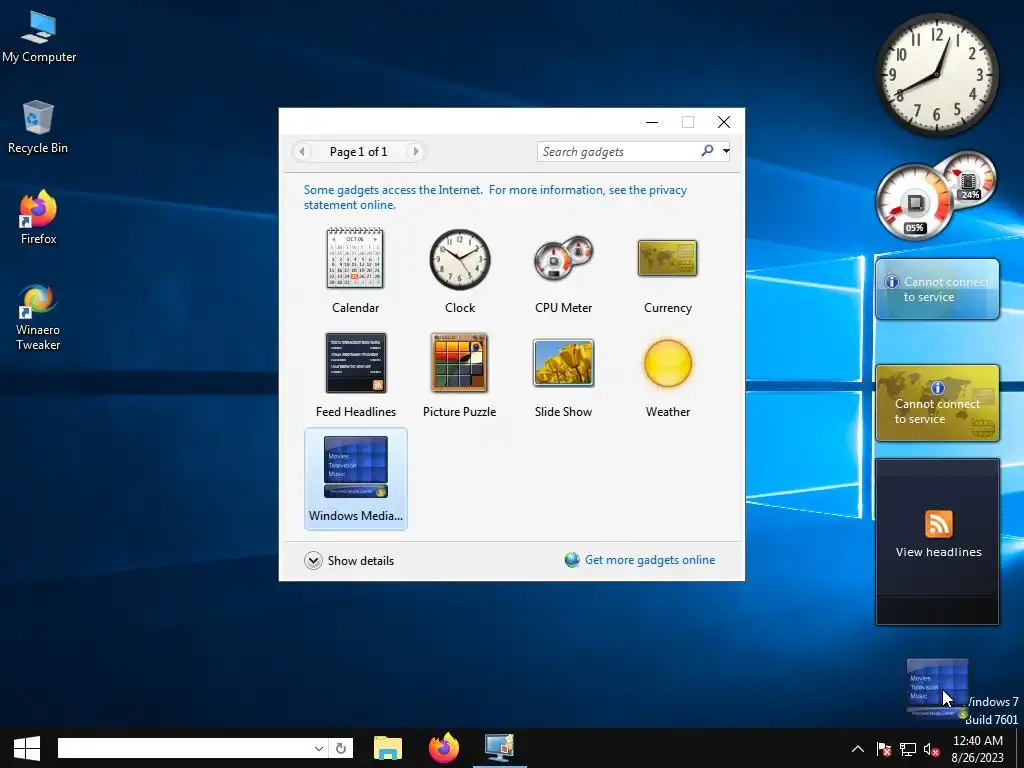The image size is (1024, 768).
Task: Open the search options dropdown arrow
Action: pos(726,152)
